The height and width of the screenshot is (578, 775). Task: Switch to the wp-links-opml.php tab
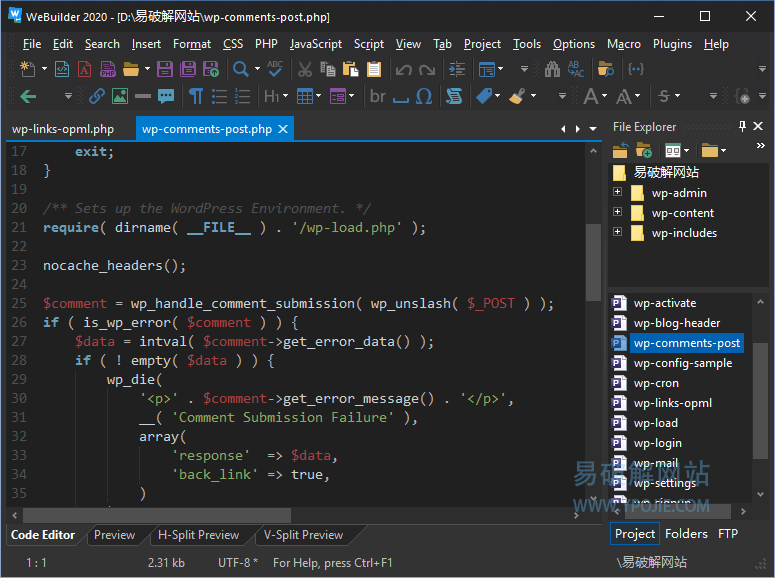[63, 129]
